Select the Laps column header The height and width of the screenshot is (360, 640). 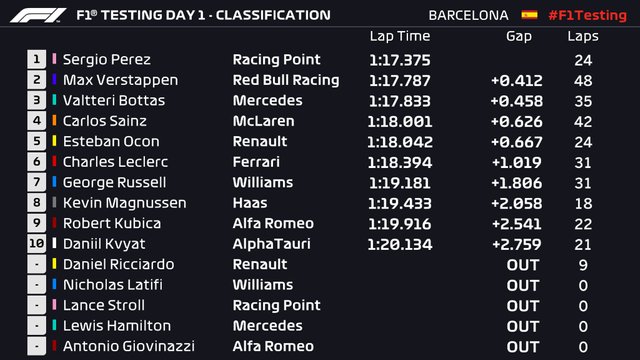coord(583,37)
